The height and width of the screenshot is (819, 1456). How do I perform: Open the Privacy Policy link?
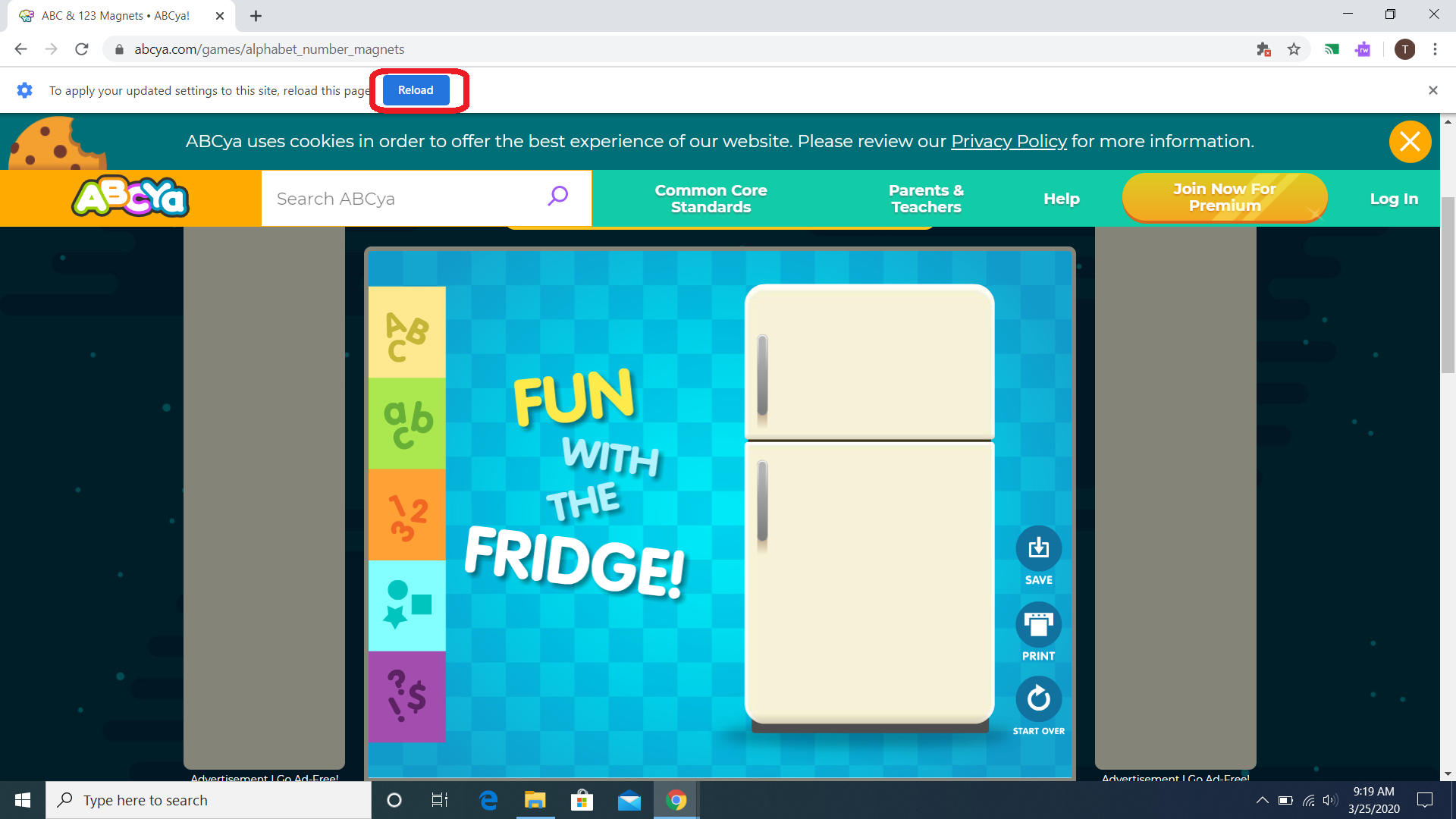coord(1009,142)
